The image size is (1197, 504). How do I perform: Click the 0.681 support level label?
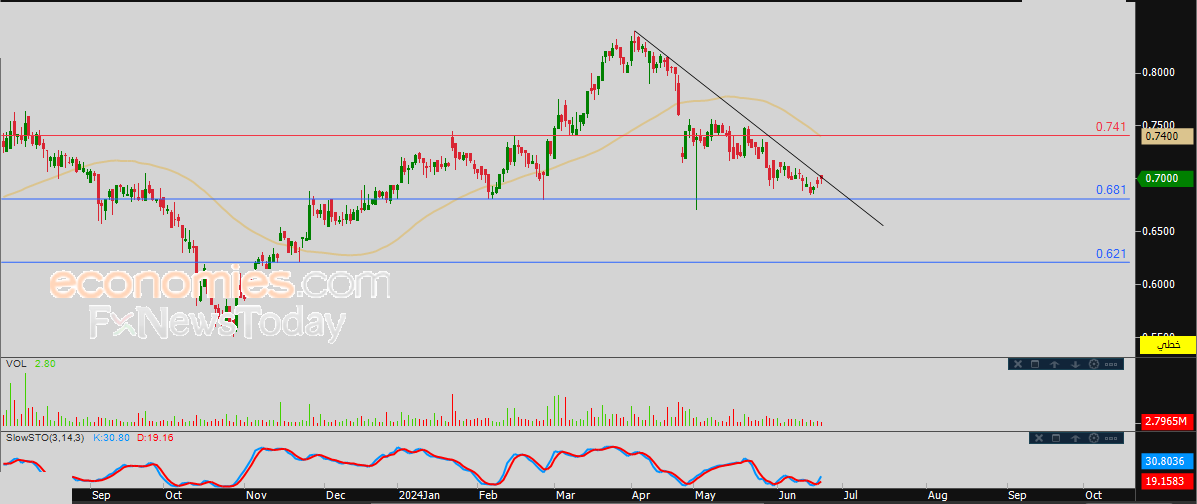point(1111,189)
